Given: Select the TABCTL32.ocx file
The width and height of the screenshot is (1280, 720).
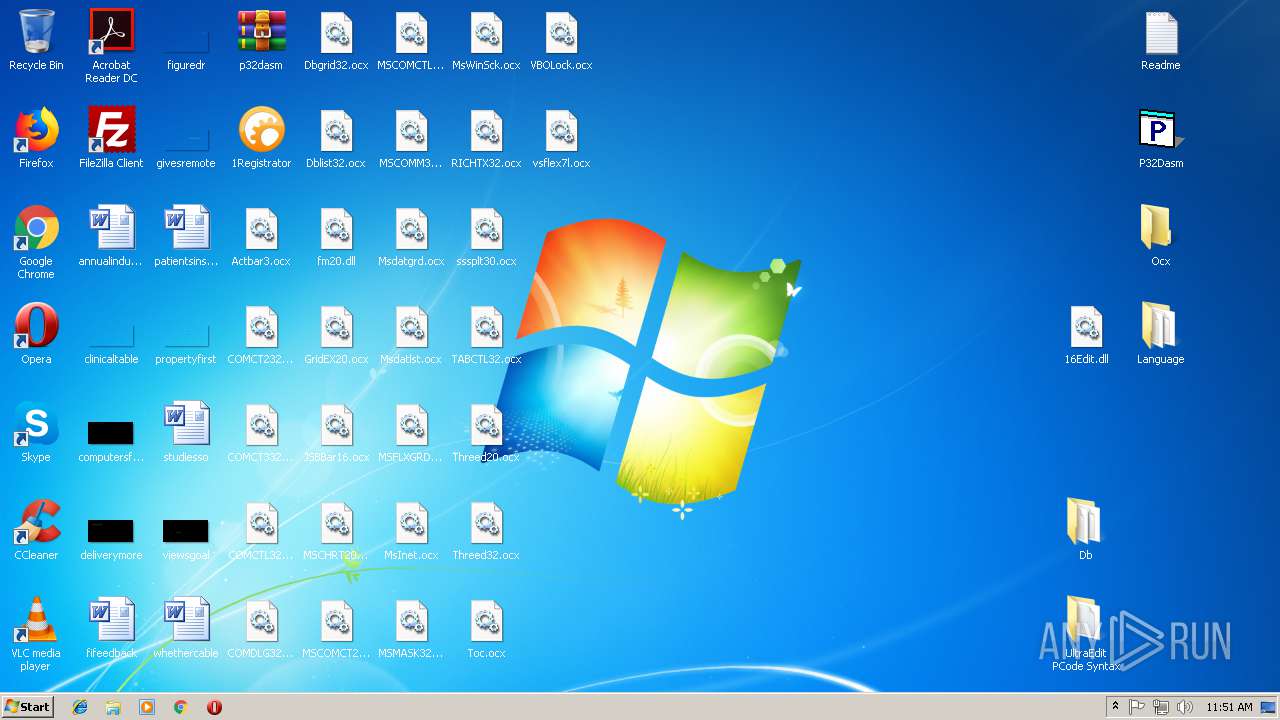Looking at the screenshot, I should (486, 327).
